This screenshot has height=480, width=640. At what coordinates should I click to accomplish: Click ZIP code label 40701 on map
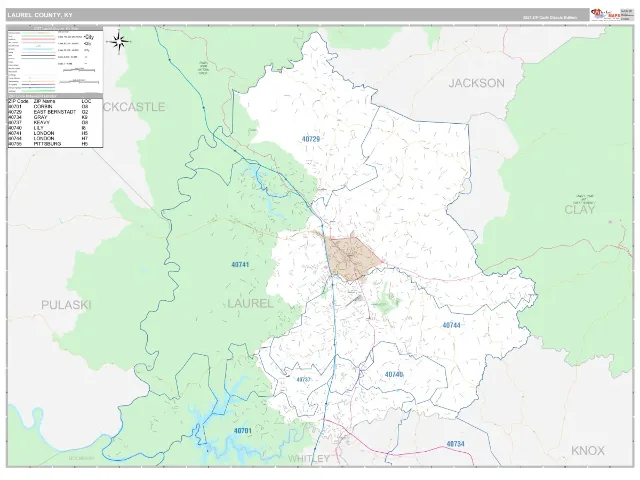(243, 431)
